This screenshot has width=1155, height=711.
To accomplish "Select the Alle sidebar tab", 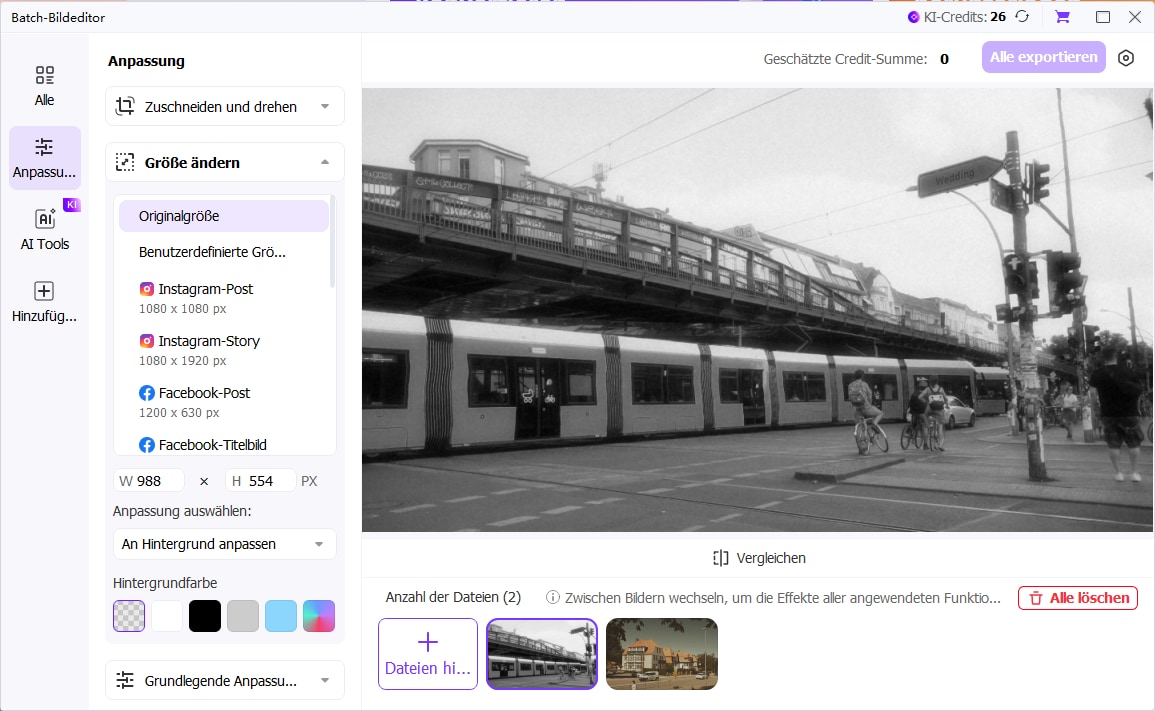I will point(44,85).
